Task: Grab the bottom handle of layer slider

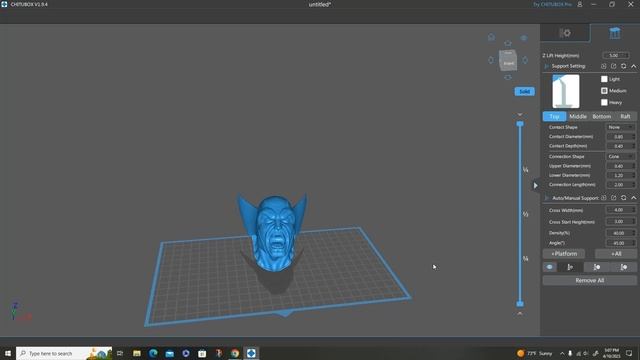Action: pyautogui.click(x=520, y=304)
